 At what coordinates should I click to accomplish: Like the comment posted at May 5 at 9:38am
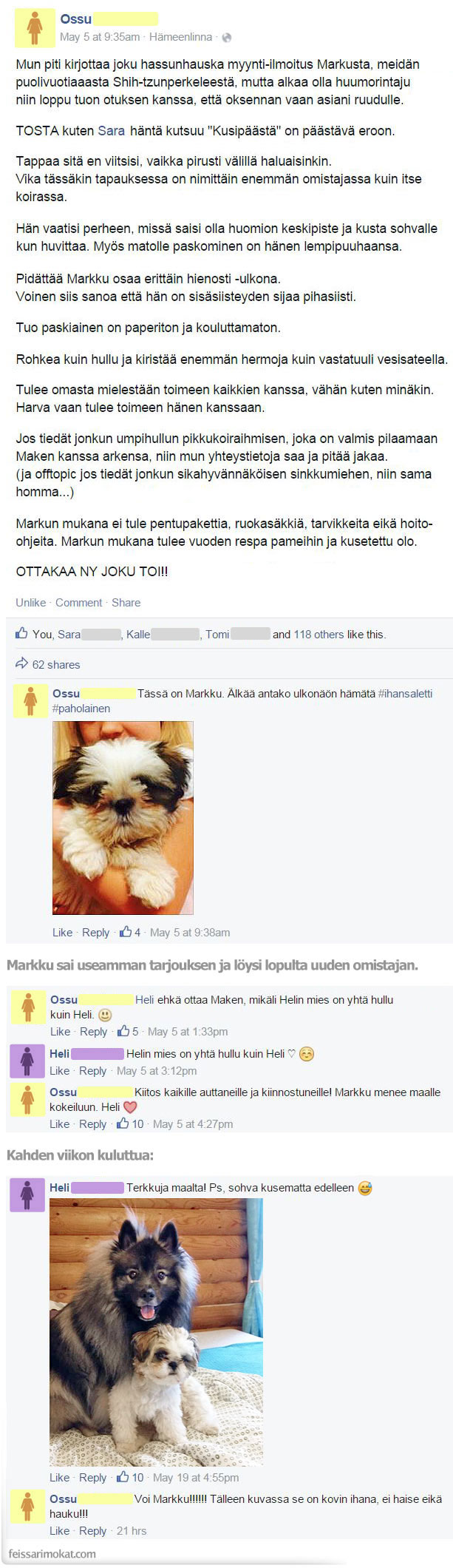[62, 932]
